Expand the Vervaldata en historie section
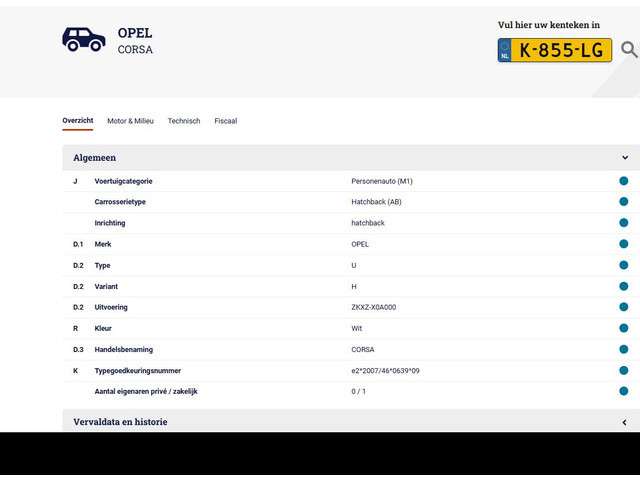This screenshot has width=640, height=480. [624, 422]
